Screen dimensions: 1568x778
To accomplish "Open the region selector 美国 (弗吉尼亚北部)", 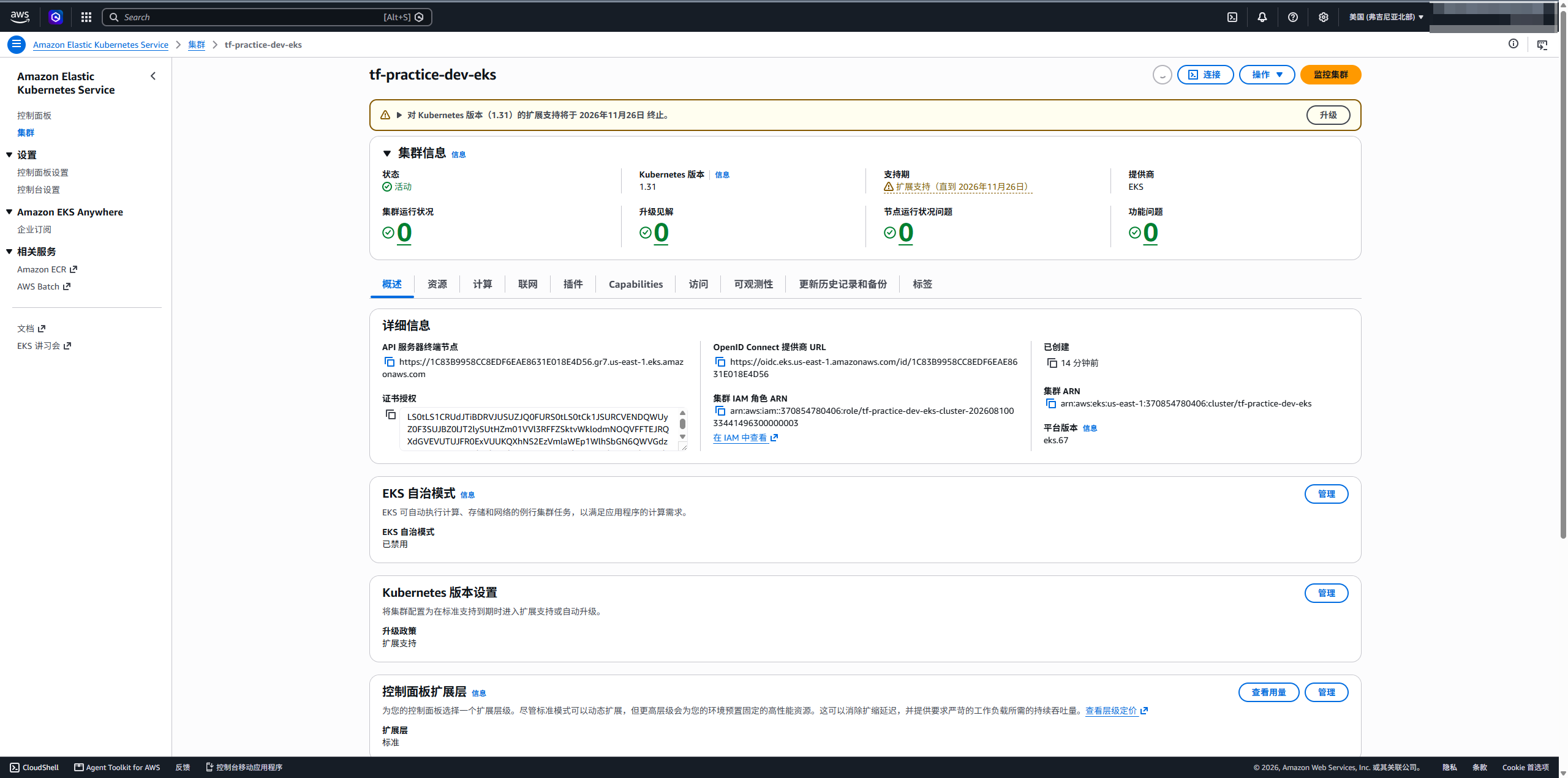I will coord(1386,17).
